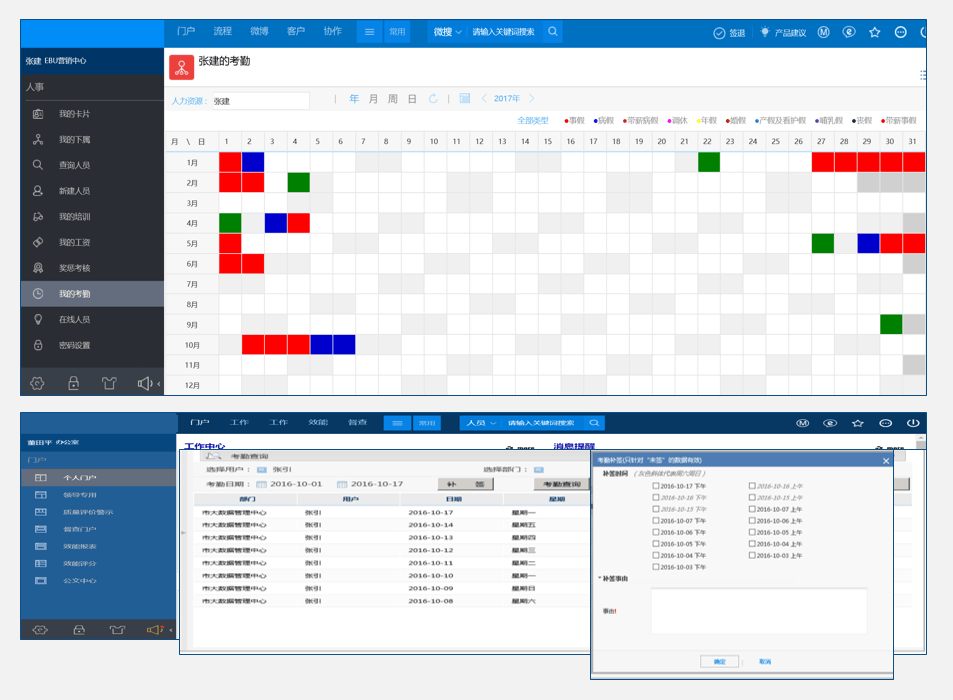The width and height of the screenshot is (953, 700).
Task: Click the star favorites icon in top bar
Action: point(874,32)
